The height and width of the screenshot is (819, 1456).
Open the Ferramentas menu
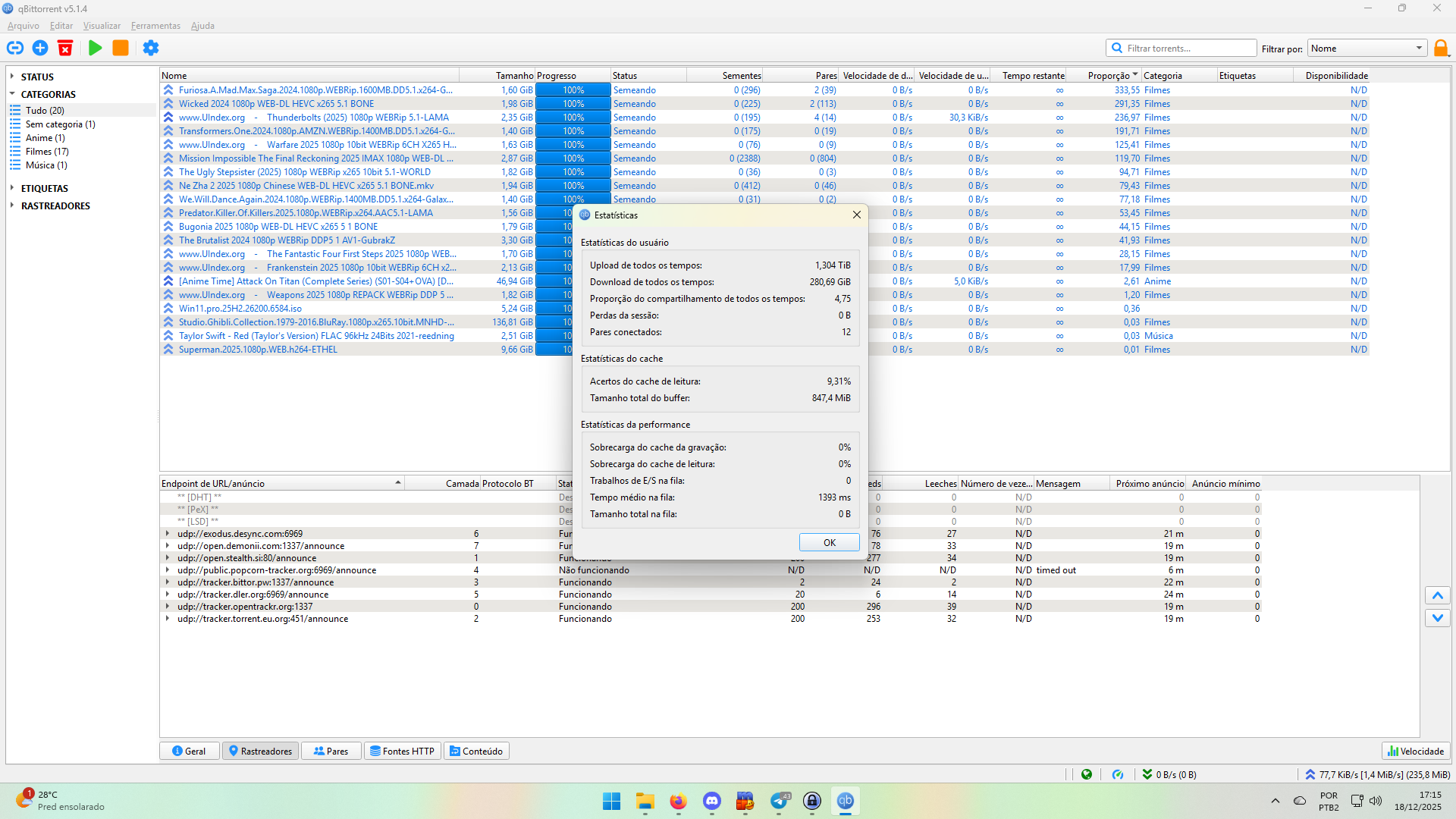[x=155, y=26]
